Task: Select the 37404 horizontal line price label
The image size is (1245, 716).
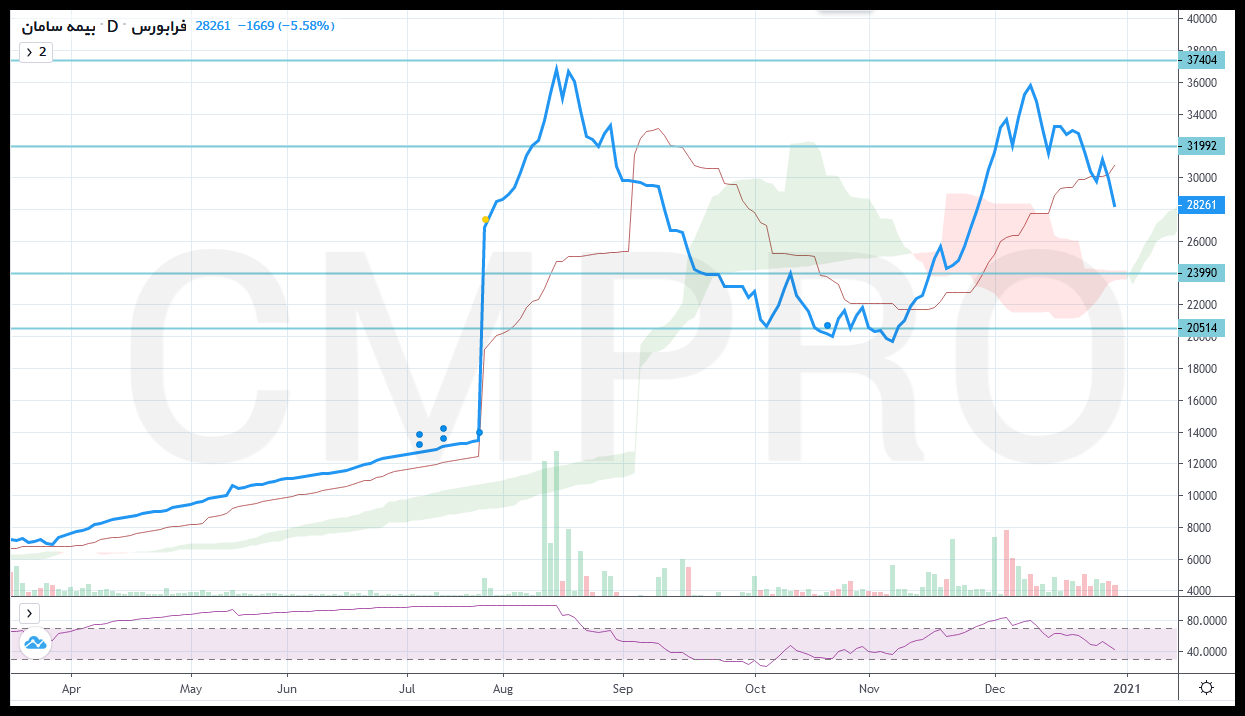Action: click(1202, 60)
